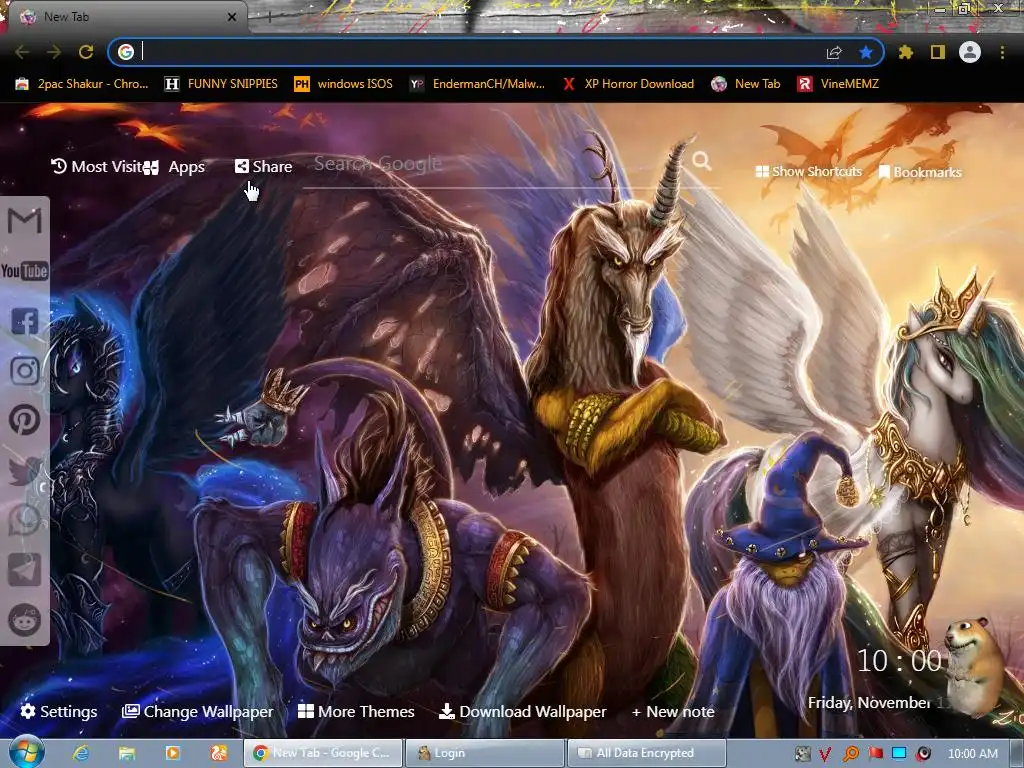Viewport: 1024px width, 768px height.
Task: Open the VineMEMZ bookmark
Action: click(x=838, y=84)
